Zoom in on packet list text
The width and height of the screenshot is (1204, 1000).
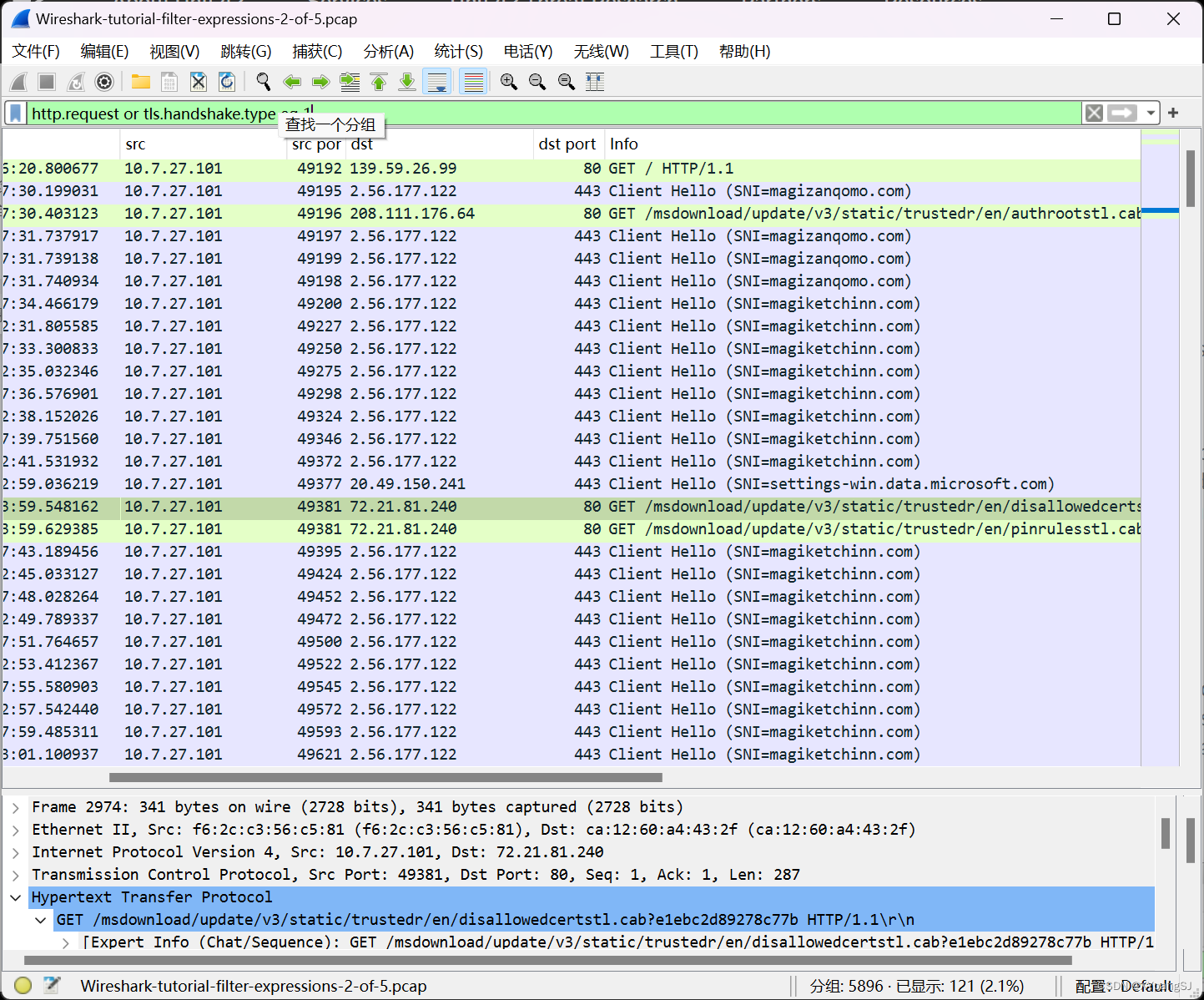click(x=509, y=82)
